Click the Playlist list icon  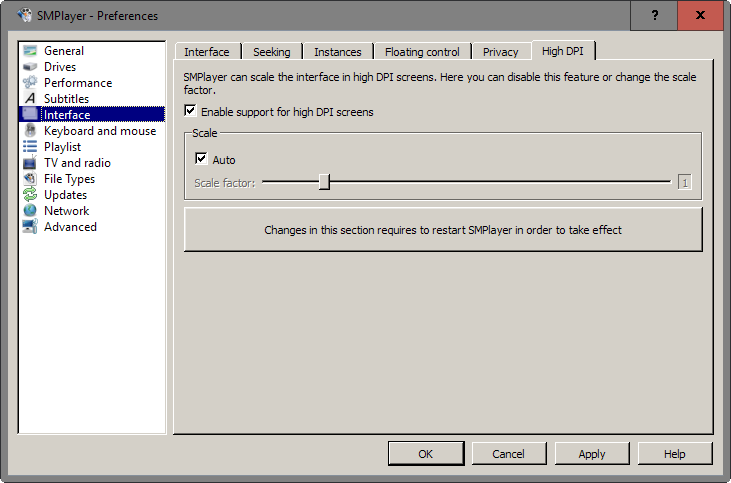(x=30, y=146)
